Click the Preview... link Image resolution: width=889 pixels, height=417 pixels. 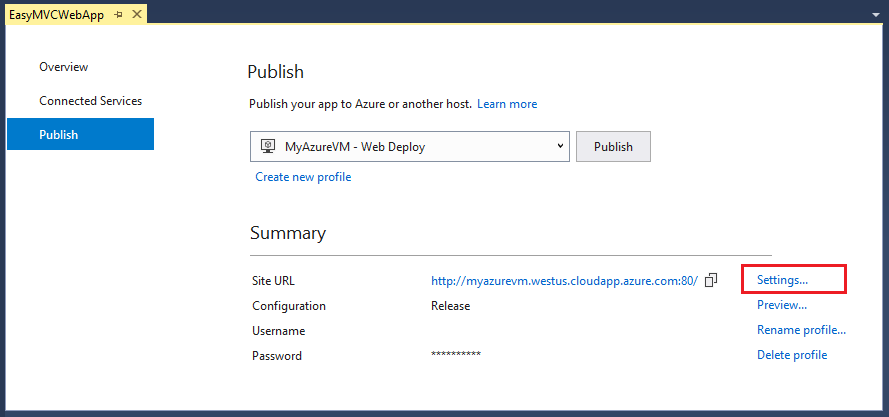click(782, 305)
